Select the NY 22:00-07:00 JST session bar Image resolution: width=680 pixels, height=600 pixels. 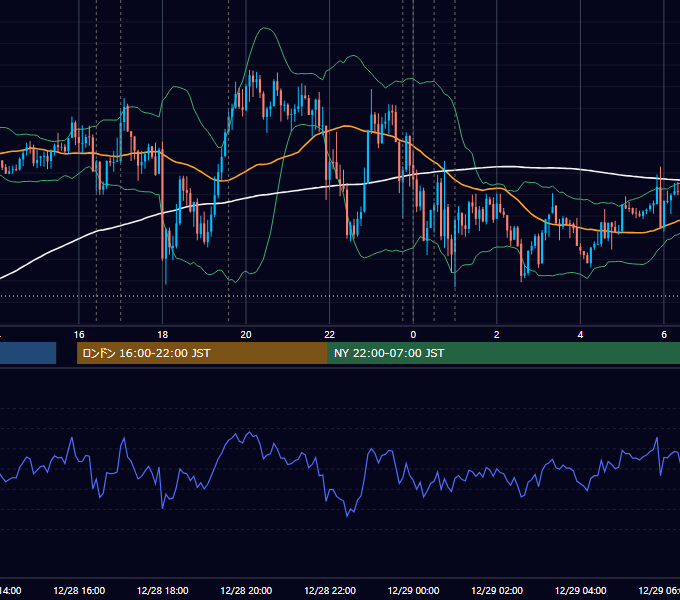[x=503, y=353]
